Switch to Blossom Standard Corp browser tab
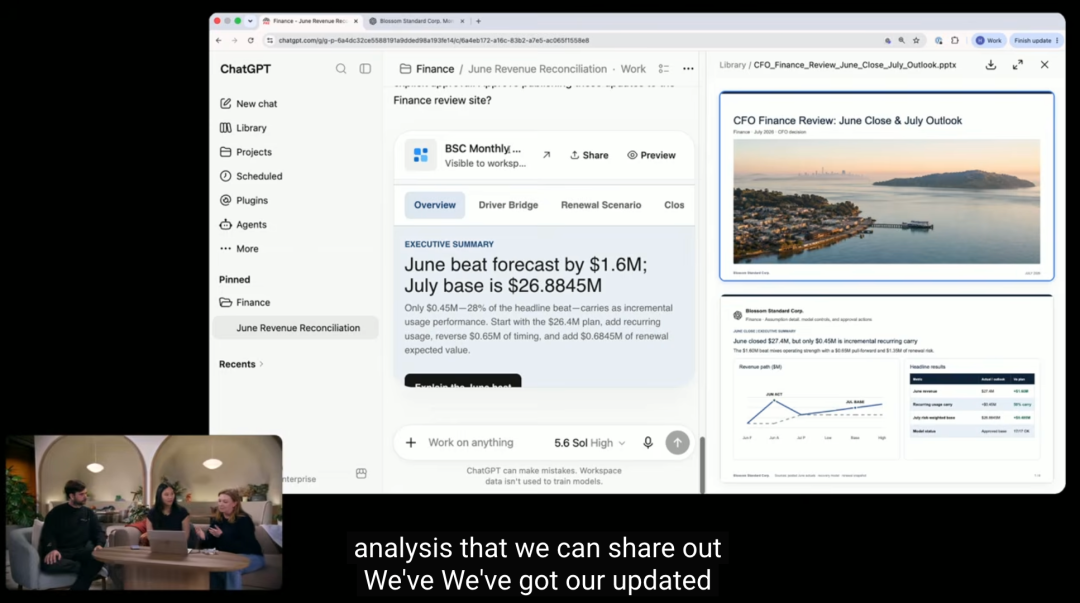 pyautogui.click(x=415, y=21)
